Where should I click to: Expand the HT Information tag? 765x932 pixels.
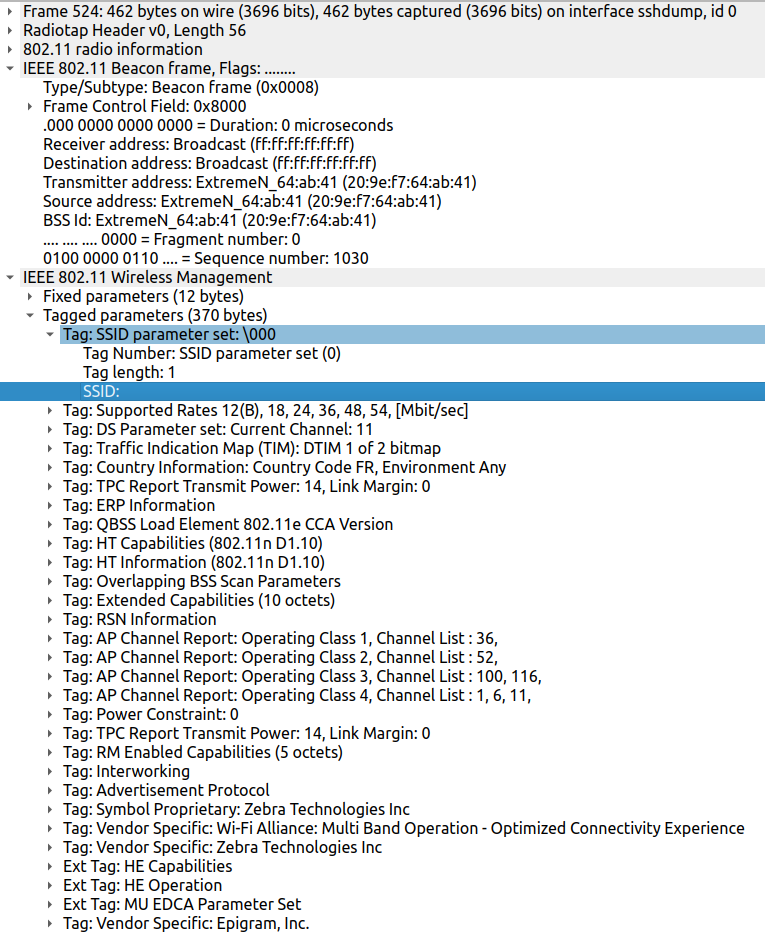pos(50,563)
